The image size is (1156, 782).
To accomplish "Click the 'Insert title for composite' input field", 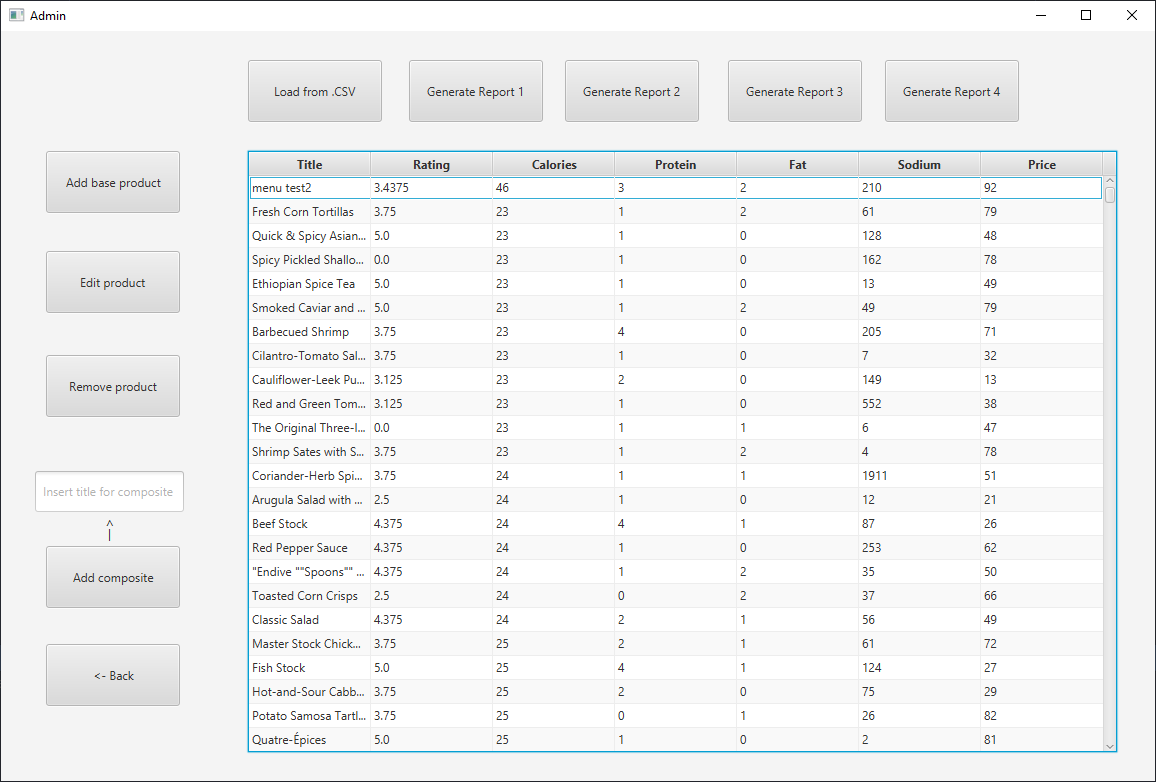I will tap(109, 491).
